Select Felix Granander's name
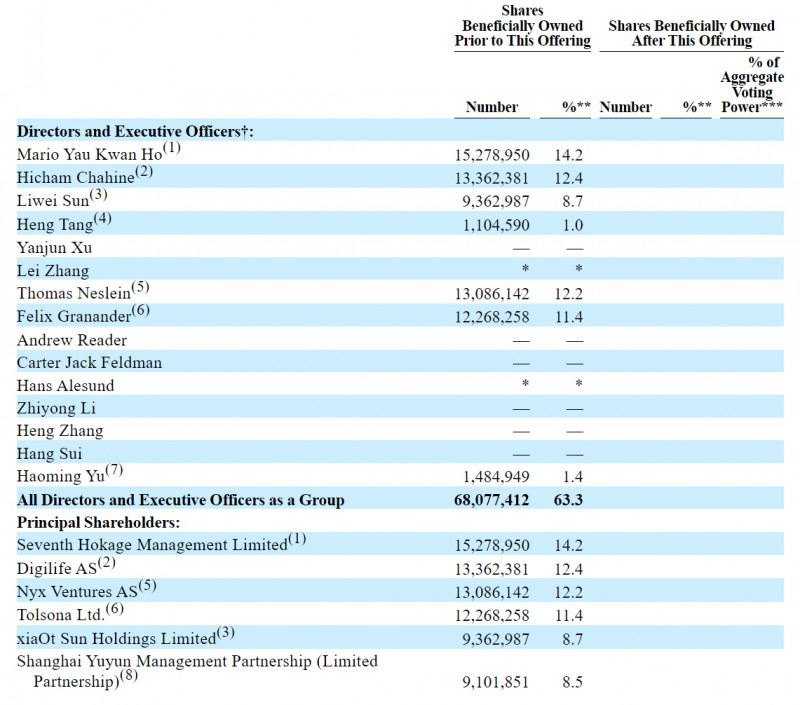This screenshot has width=800, height=705. pyautogui.click(x=74, y=316)
